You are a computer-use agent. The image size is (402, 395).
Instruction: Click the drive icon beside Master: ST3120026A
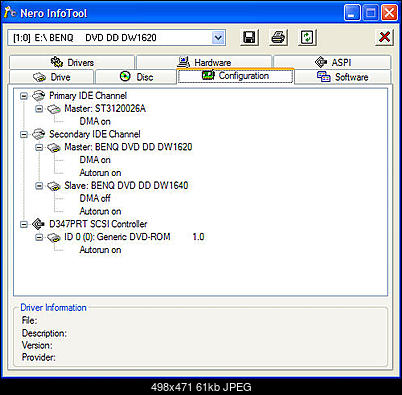coord(54,109)
